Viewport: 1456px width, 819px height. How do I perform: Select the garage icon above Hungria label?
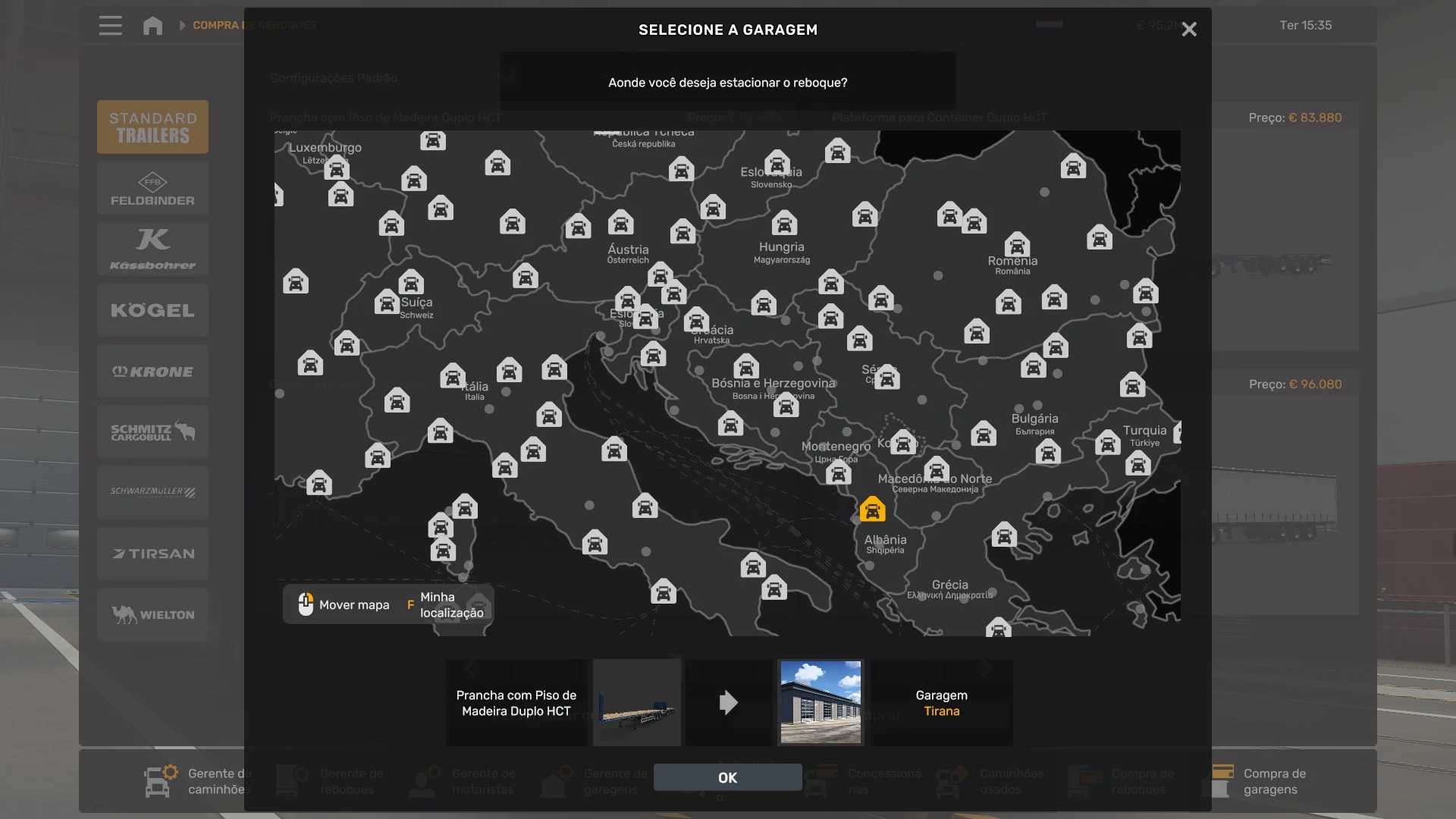coord(784,224)
